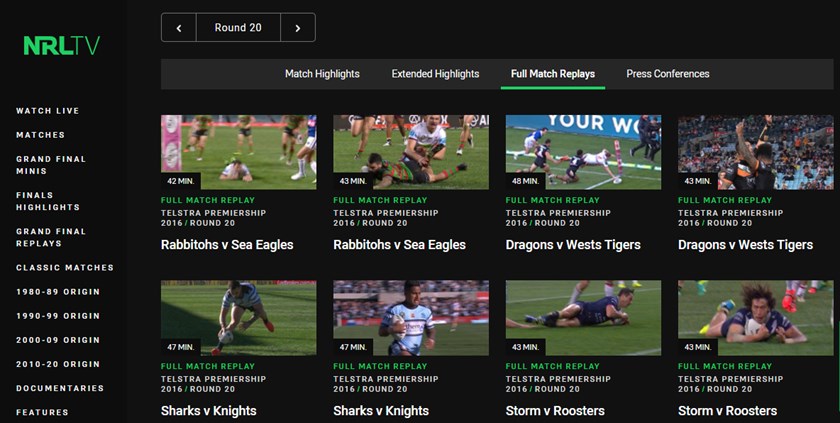Select the Full Match Replays tab
The image size is (840, 423).
pos(552,74)
